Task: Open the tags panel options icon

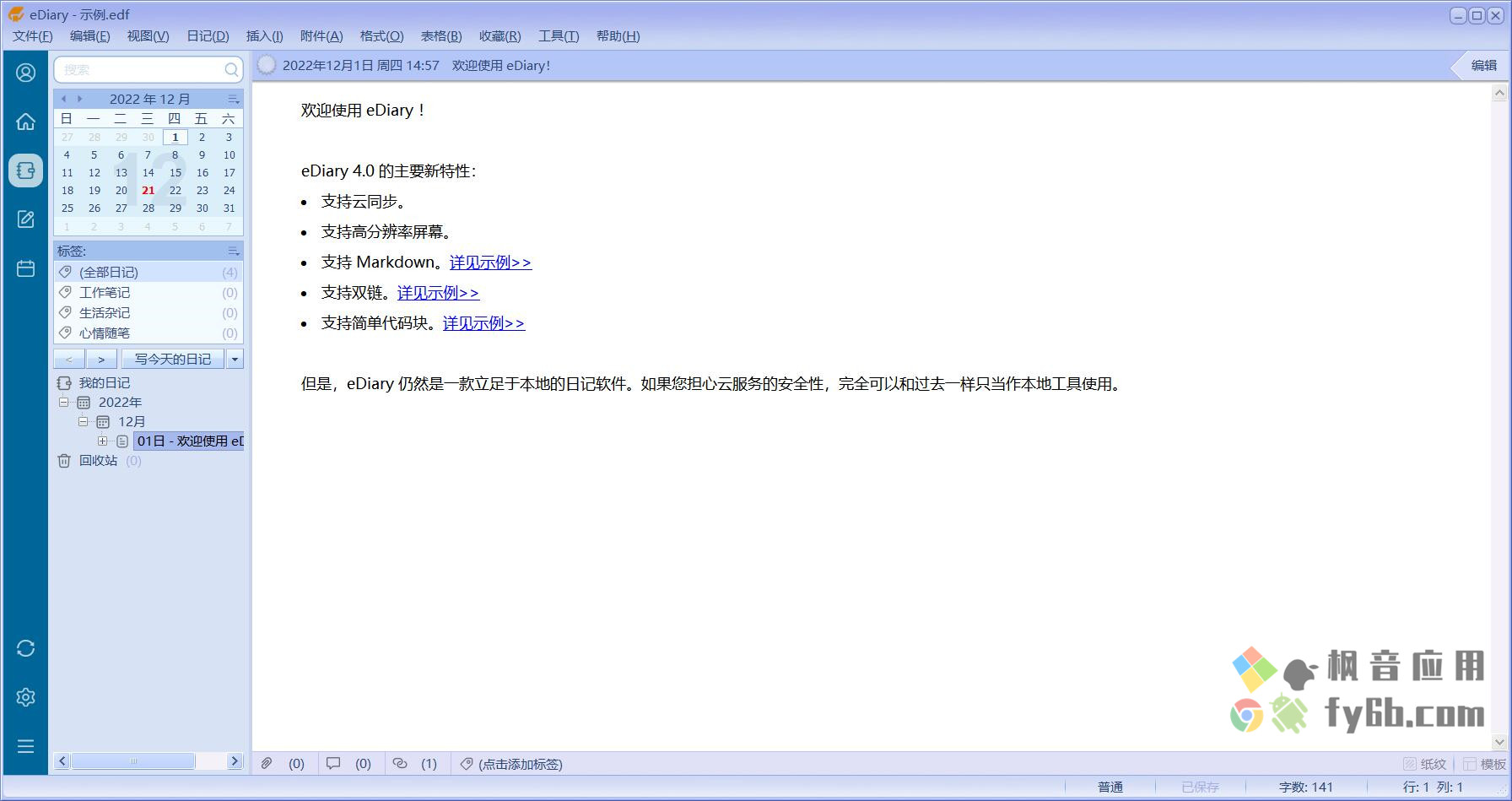Action: [x=234, y=252]
